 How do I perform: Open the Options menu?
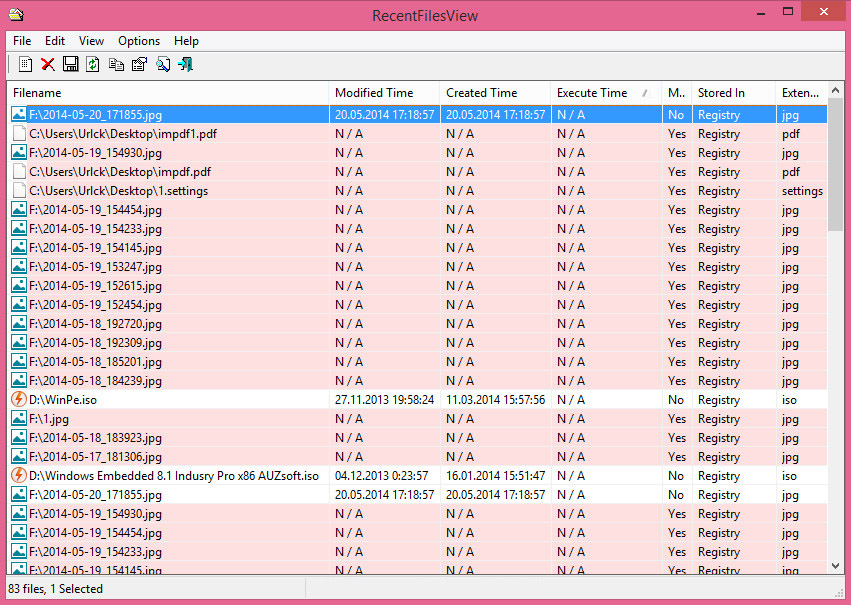click(x=139, y=41)
